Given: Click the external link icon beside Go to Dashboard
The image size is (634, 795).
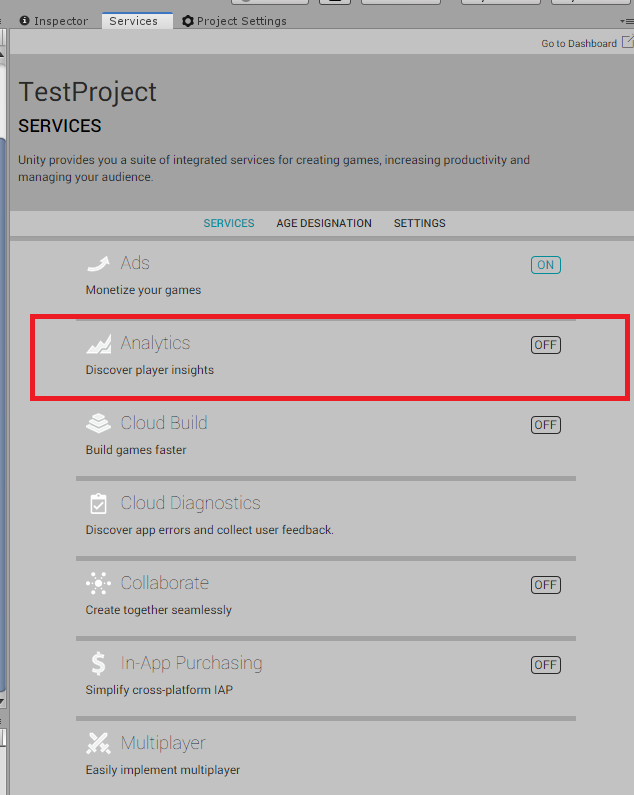Looking at the screenshot, I should tap(628, 42).
